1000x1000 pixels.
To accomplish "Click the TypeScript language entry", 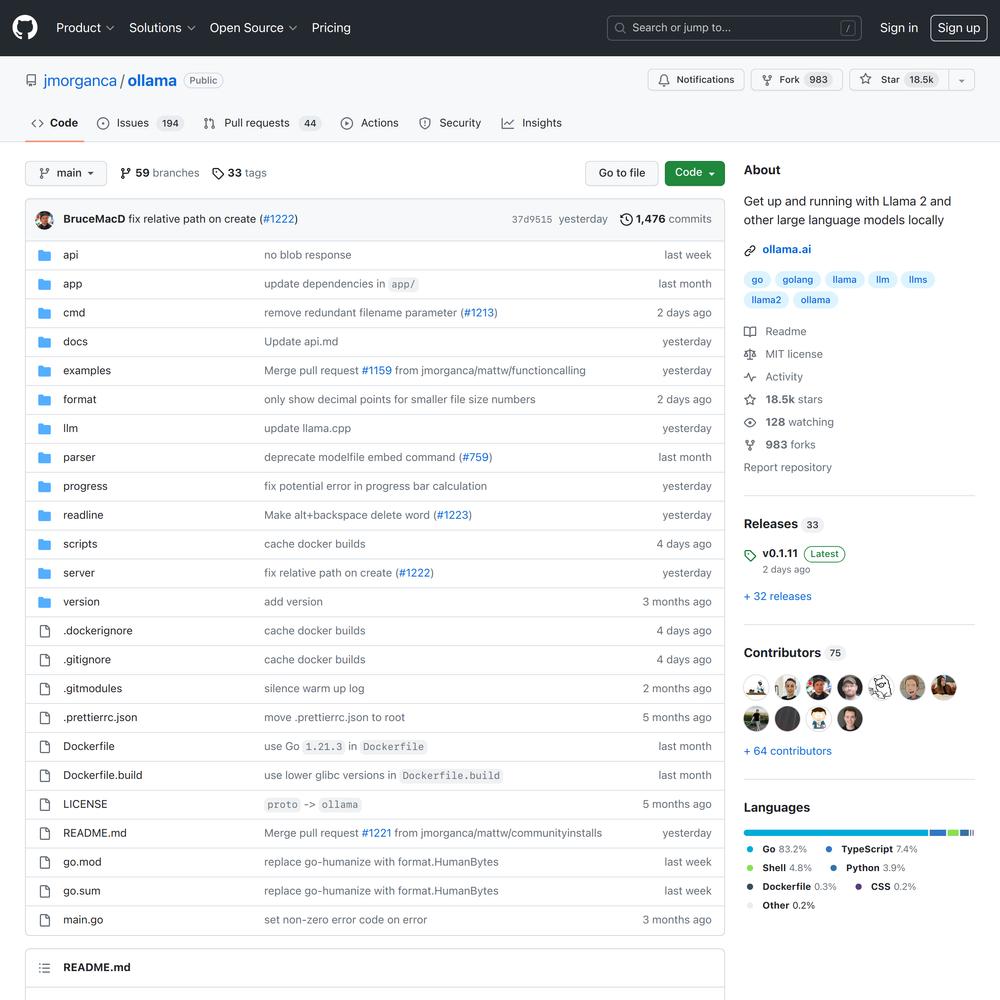I will (x=871, y=849).
